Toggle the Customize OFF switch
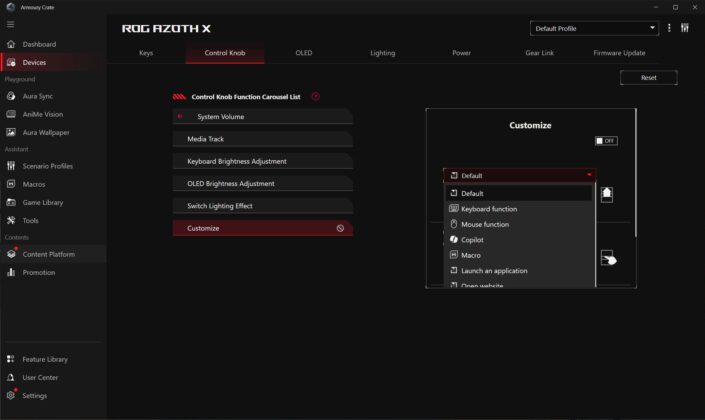 coord(606,141)
